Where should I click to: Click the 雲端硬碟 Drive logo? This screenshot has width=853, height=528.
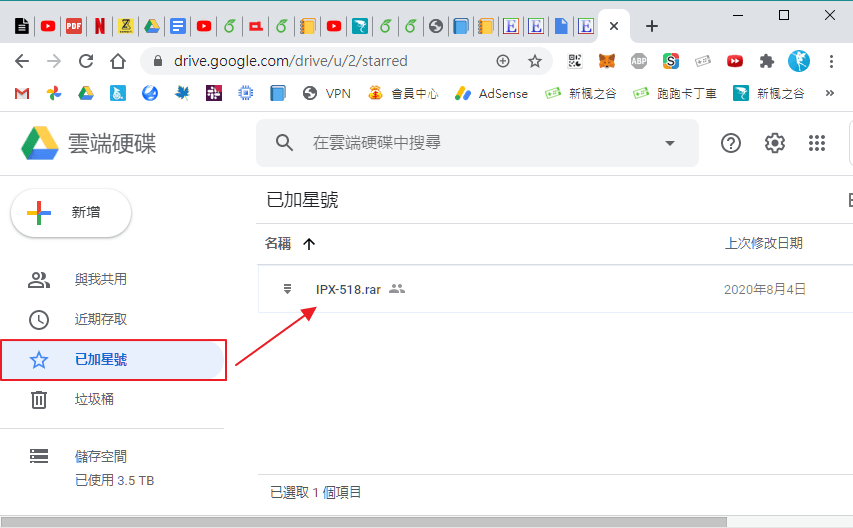89,144
